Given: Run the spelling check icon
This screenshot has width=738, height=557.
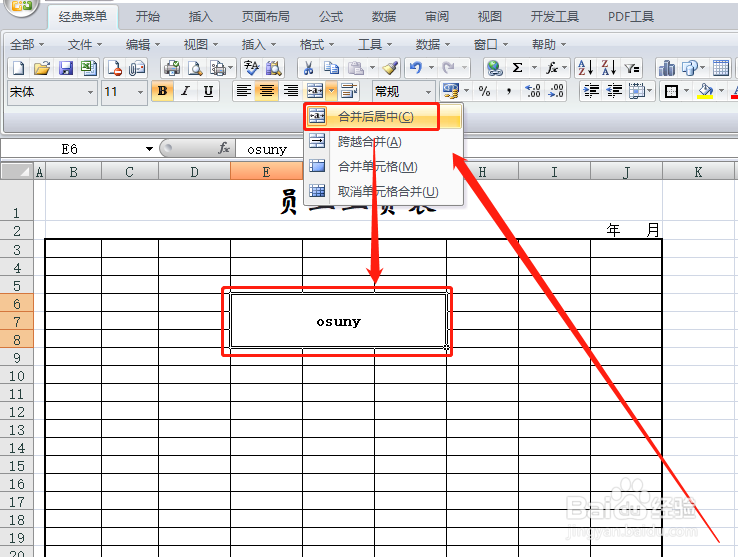Looking at the screenshot, I should tap(251, 68).
